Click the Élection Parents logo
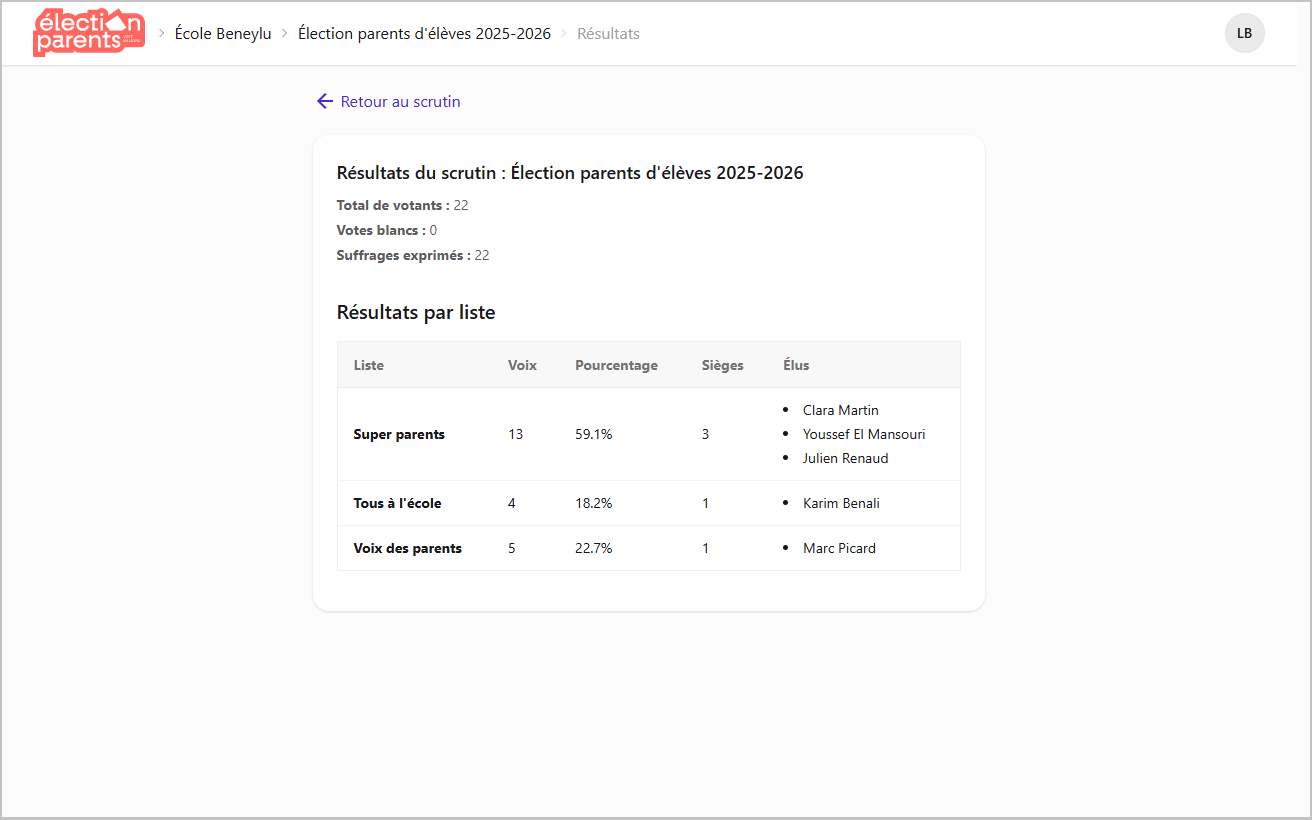 coord(88,33)
